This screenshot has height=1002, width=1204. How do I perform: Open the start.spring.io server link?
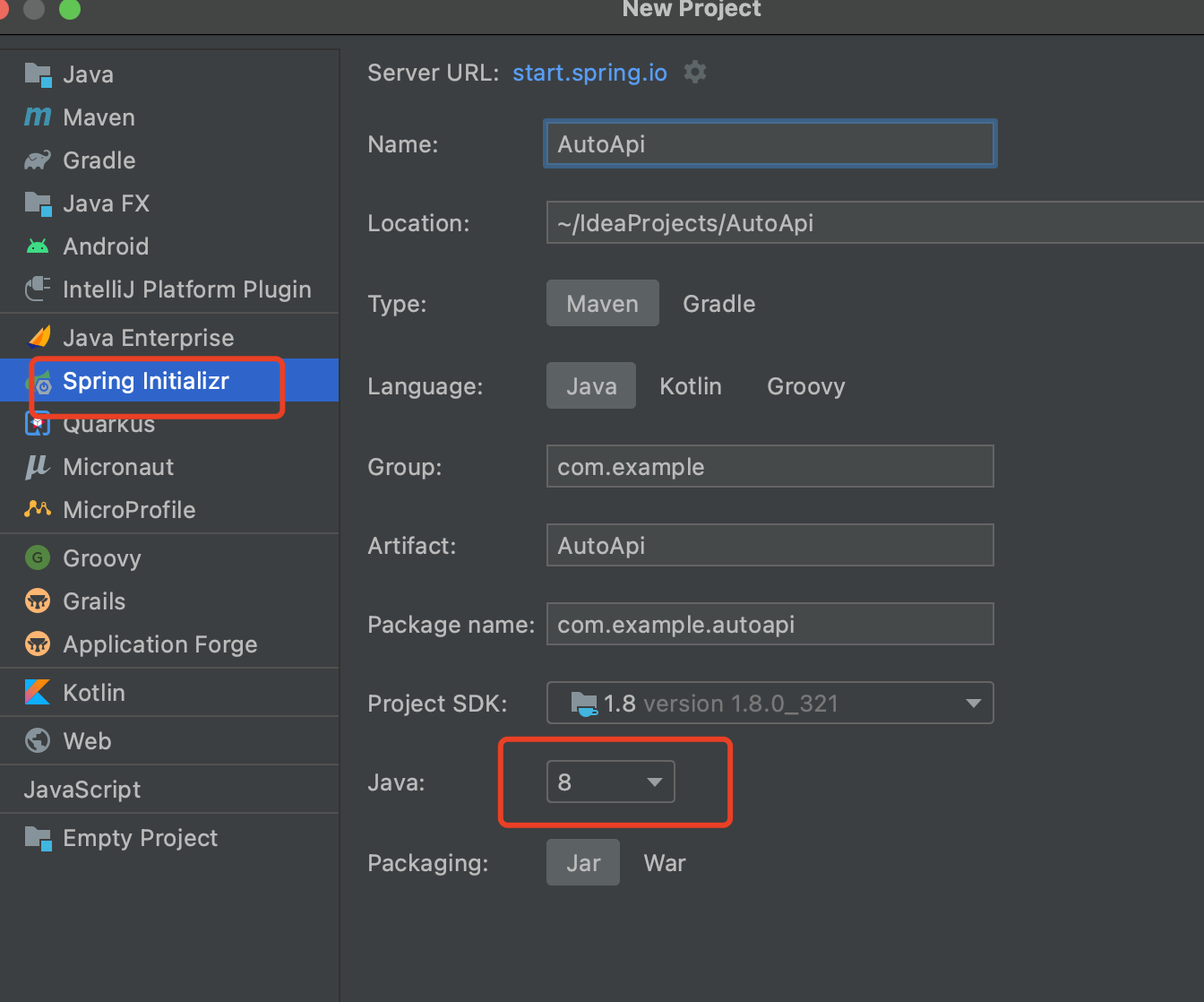pos(589,73)
